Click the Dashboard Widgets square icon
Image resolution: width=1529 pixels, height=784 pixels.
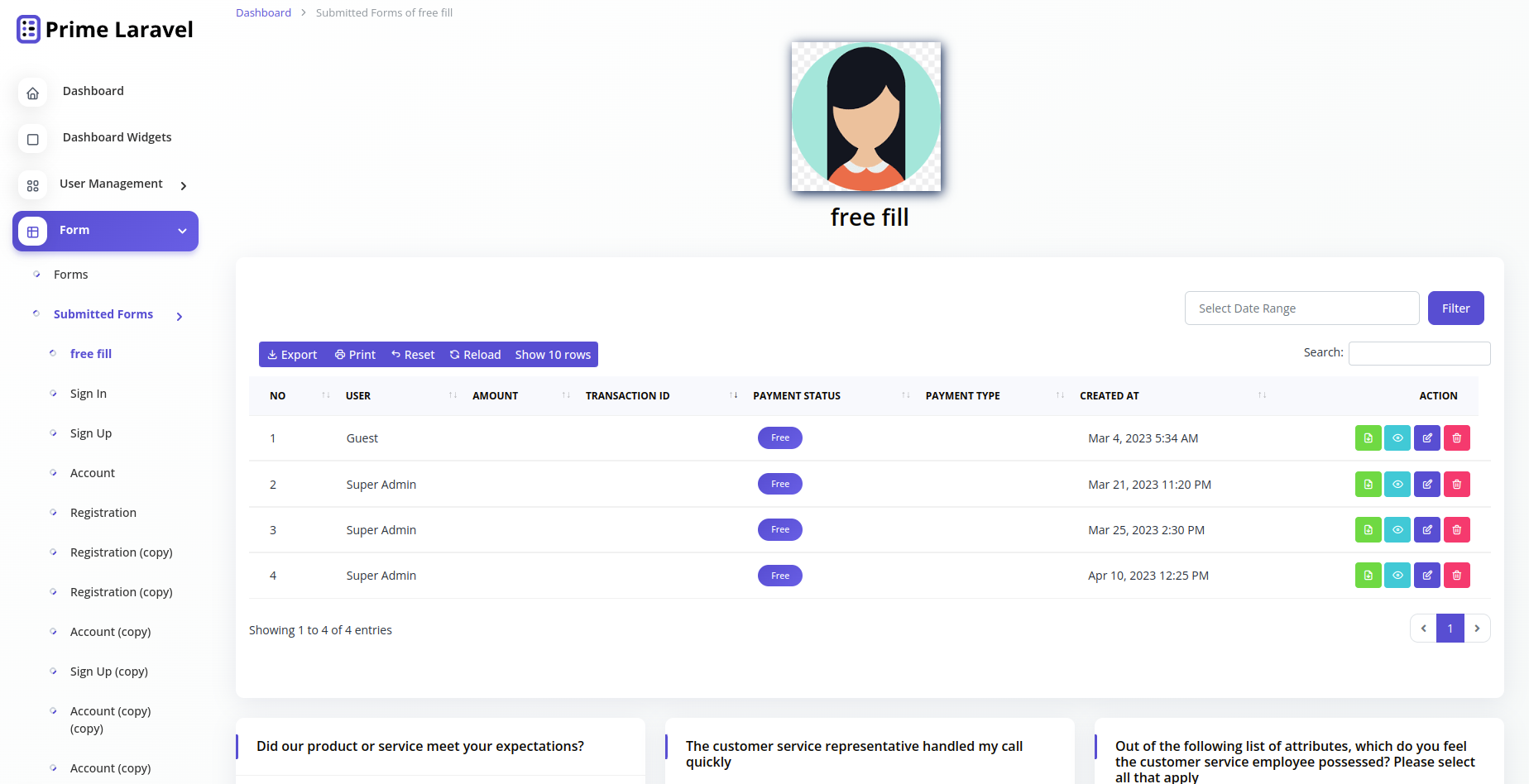pyautogui.click(x=33, y=139)
